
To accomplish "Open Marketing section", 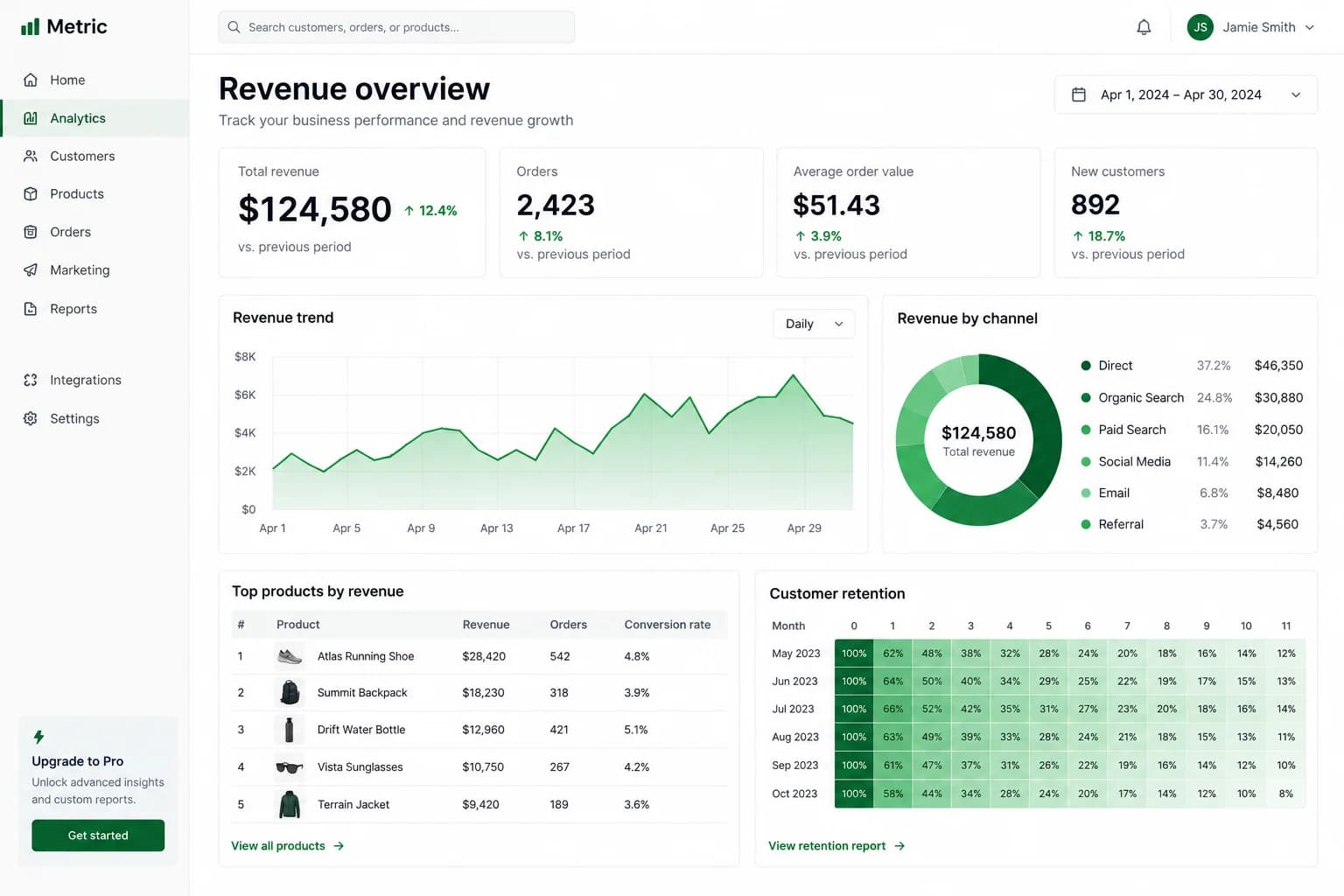I will coord(94,270).
